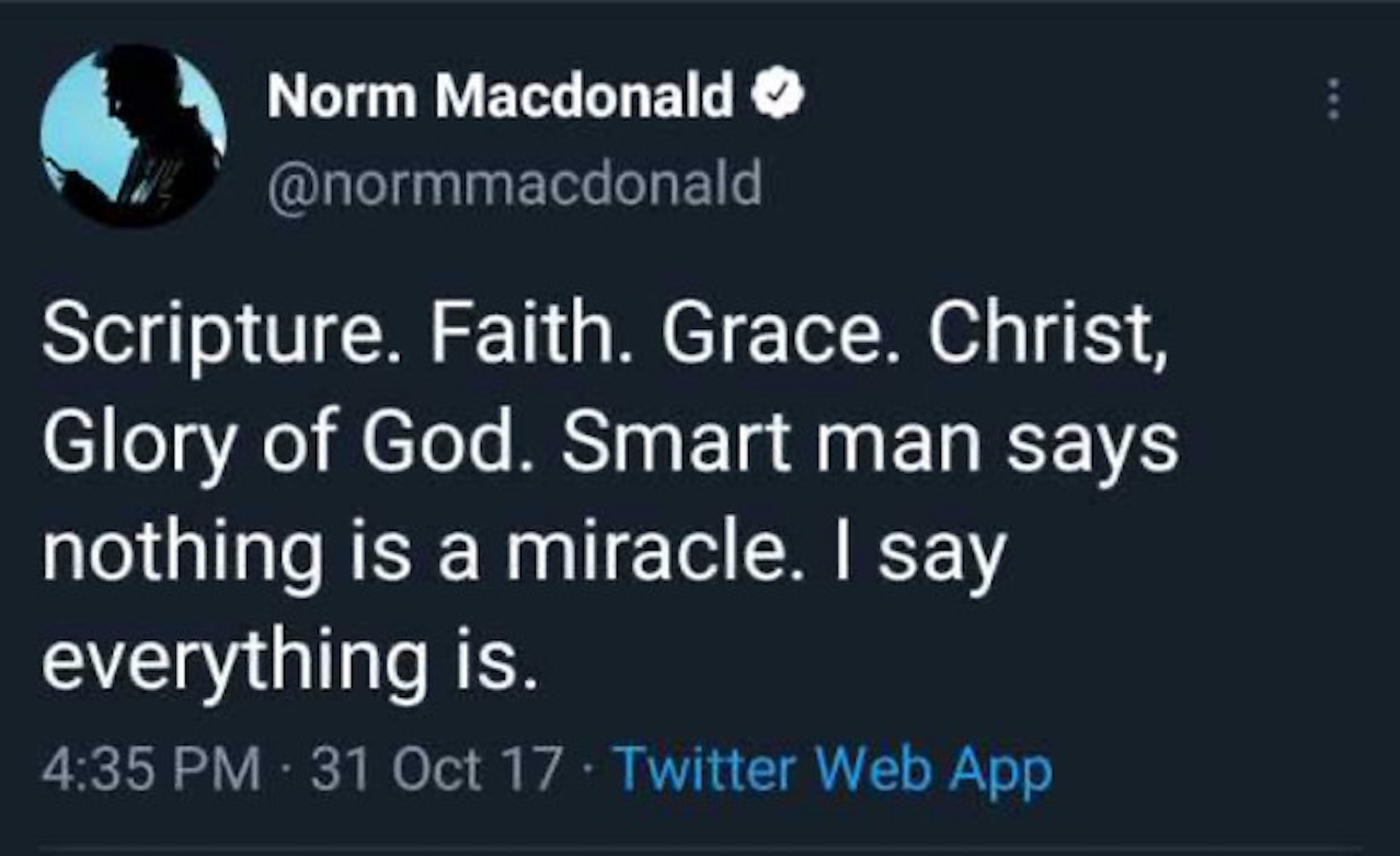The width and height of the screenshot is (1400, 856).
Task: Click the word "Christ," in the tweet
Action: click(1047, 334)
